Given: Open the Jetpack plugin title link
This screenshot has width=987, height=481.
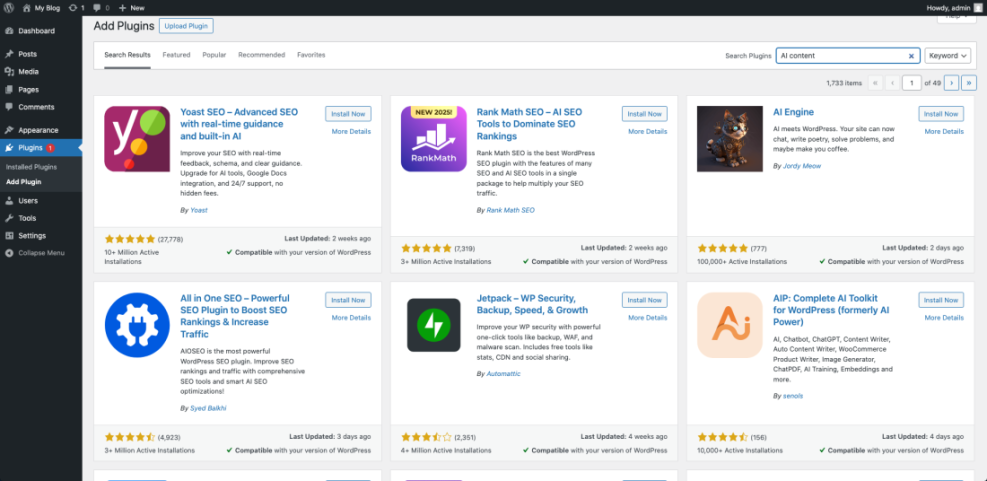Looking at the screenshot, I should 533,304.
